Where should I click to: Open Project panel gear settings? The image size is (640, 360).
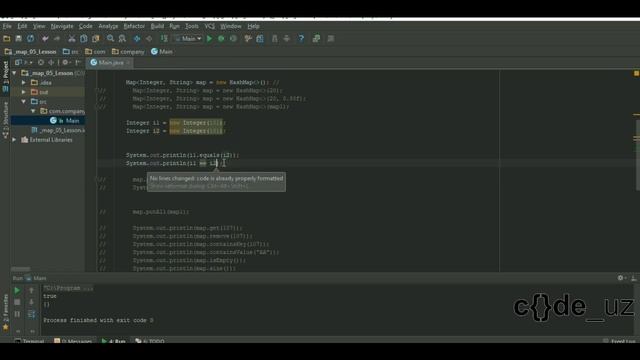(x=65, y=62)
